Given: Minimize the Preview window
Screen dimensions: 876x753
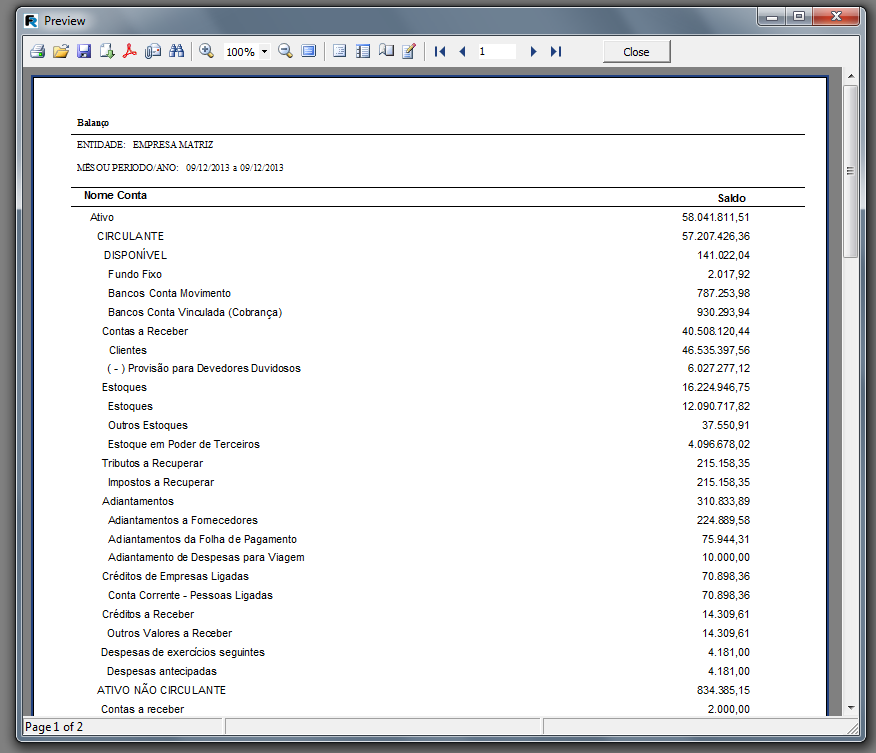Looking at the screenshot, I should tap(772, 17).
